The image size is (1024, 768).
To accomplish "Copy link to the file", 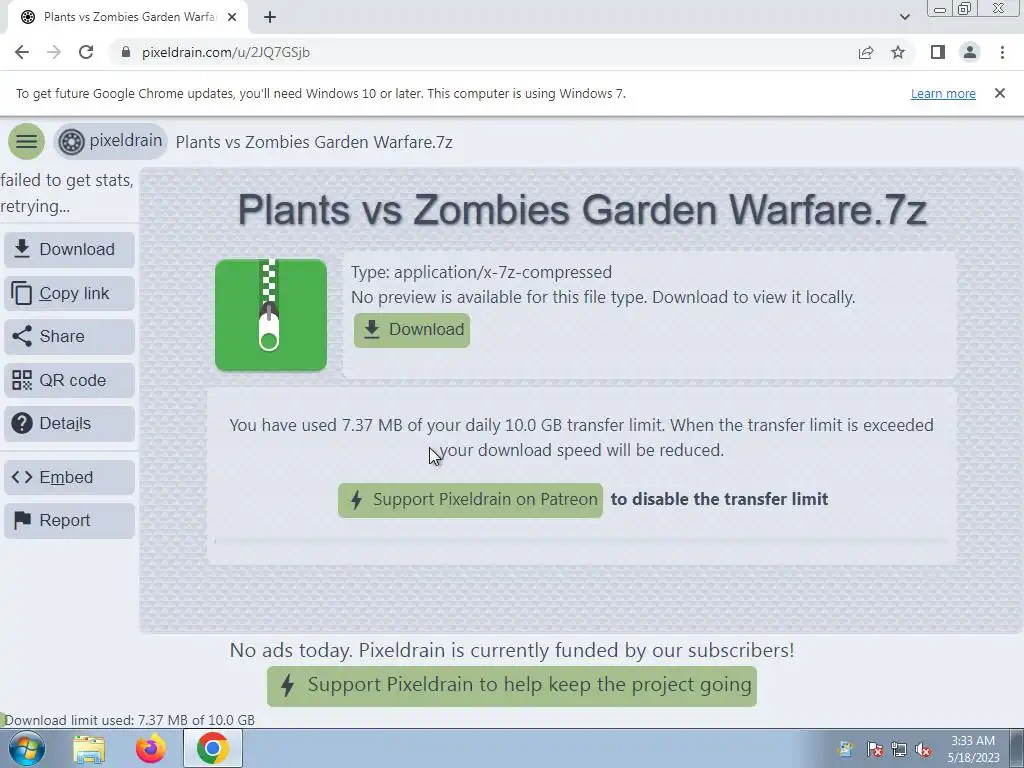I will tap(69, 293).
